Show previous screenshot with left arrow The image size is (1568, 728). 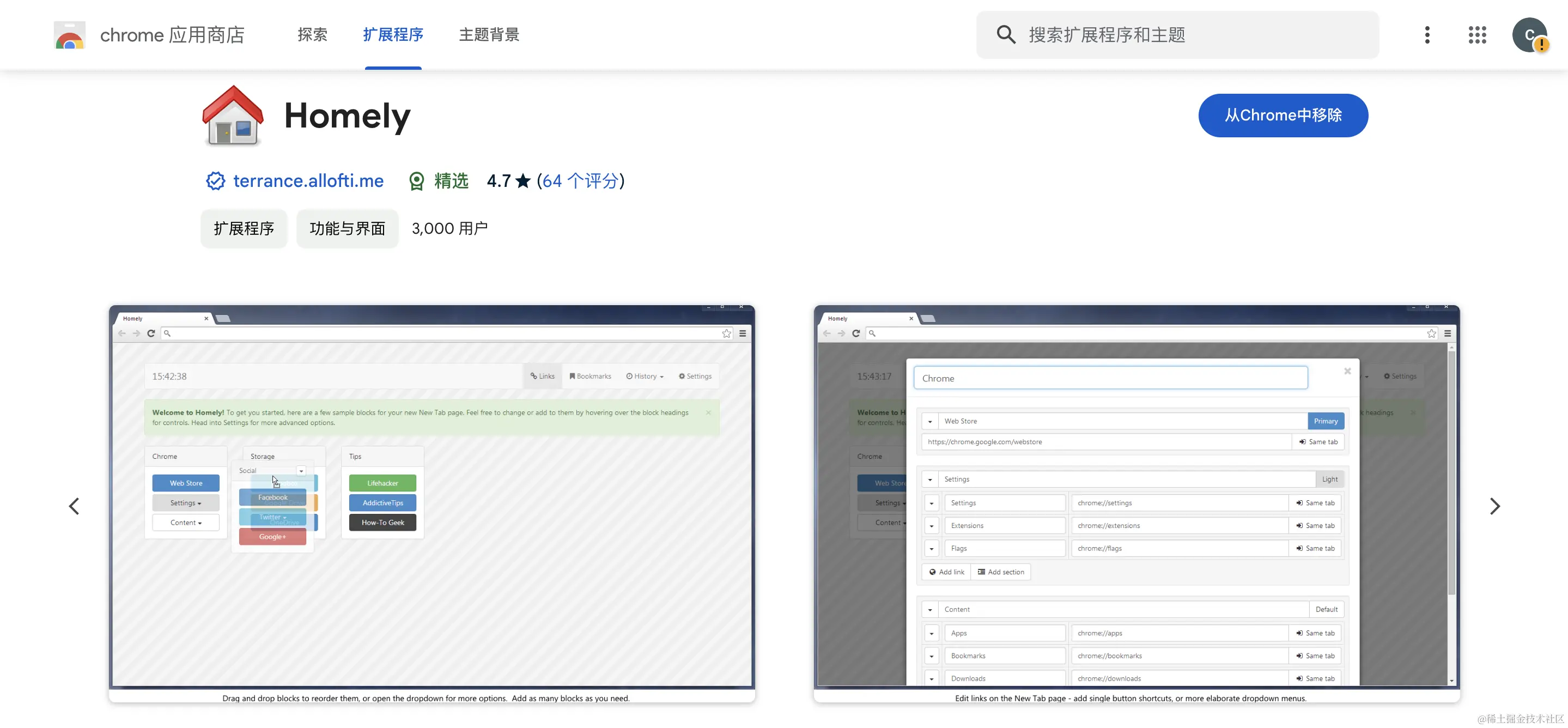click(74, 506)
